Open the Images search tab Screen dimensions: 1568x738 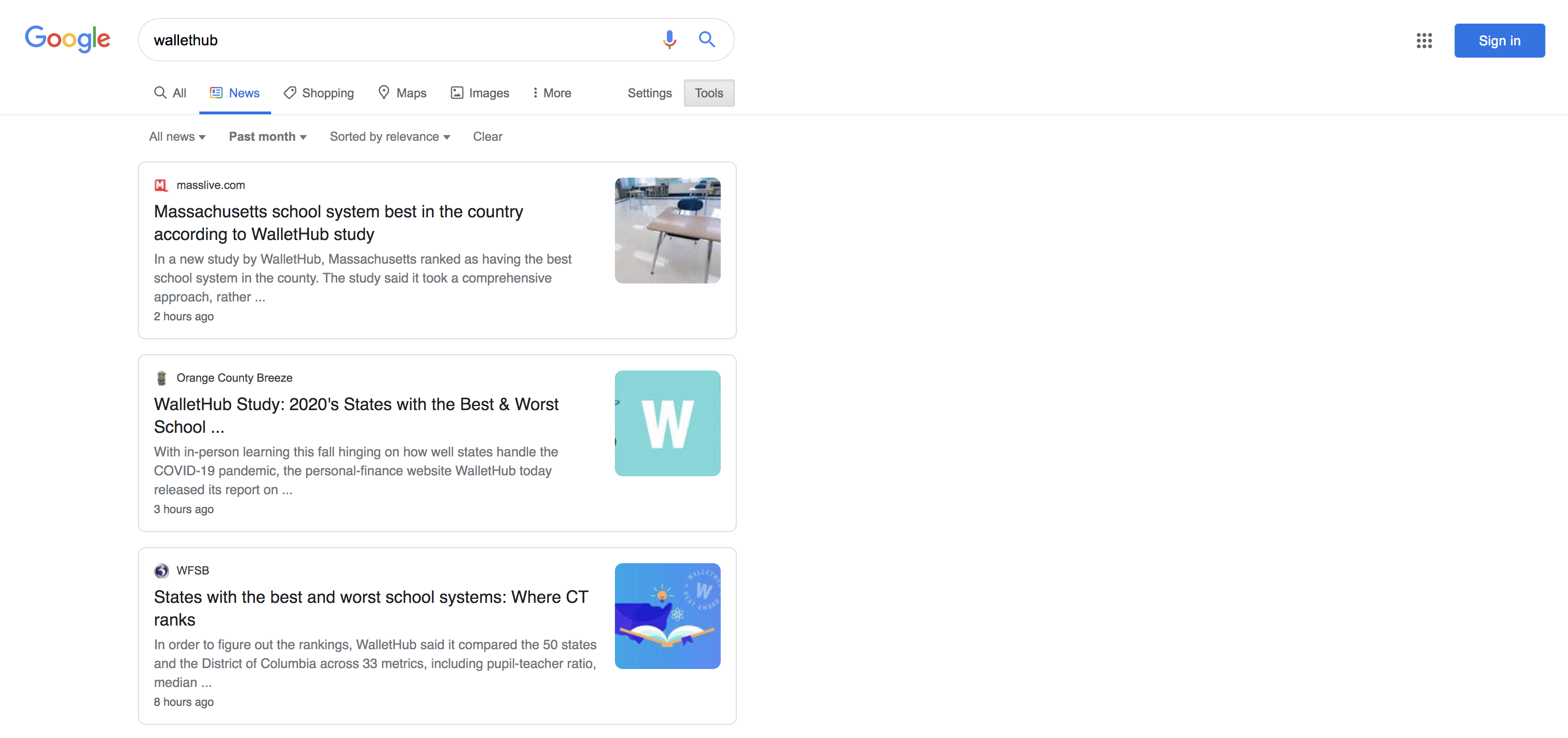480,93
